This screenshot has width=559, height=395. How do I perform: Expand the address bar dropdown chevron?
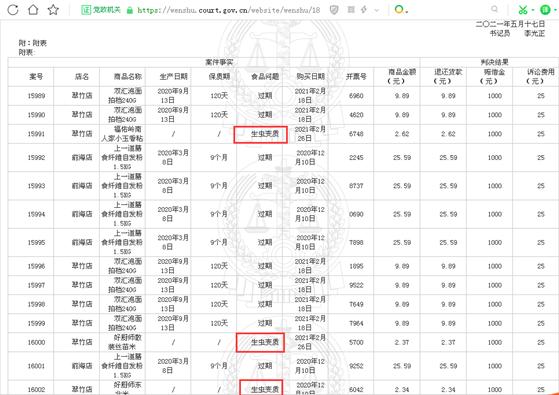click(x=377, y=10)
